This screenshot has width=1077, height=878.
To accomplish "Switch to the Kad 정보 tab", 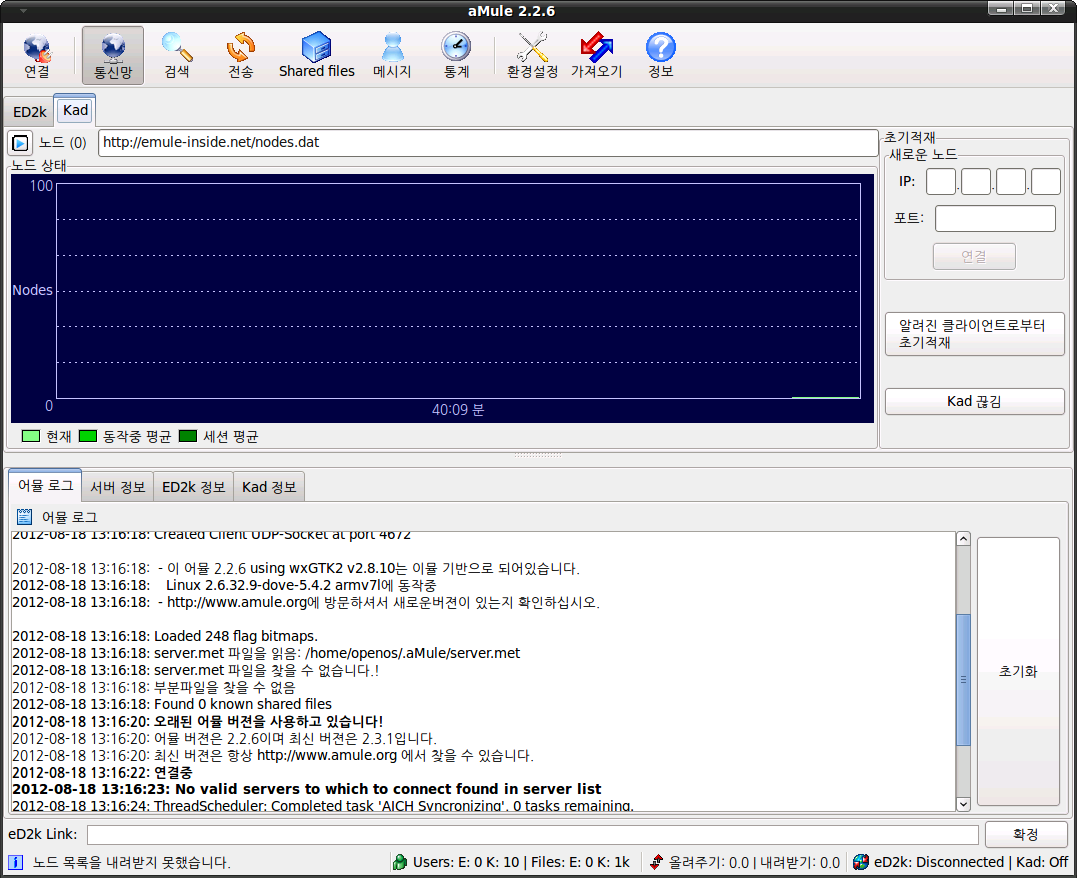I will tap(269, 487).
